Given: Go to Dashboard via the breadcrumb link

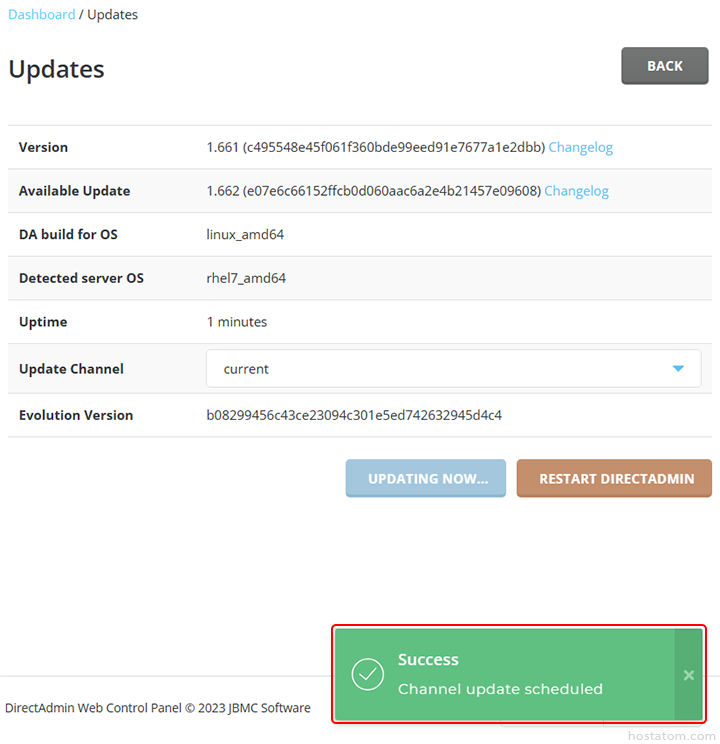Looking at the screenshot, I should (x=41, y=15).
